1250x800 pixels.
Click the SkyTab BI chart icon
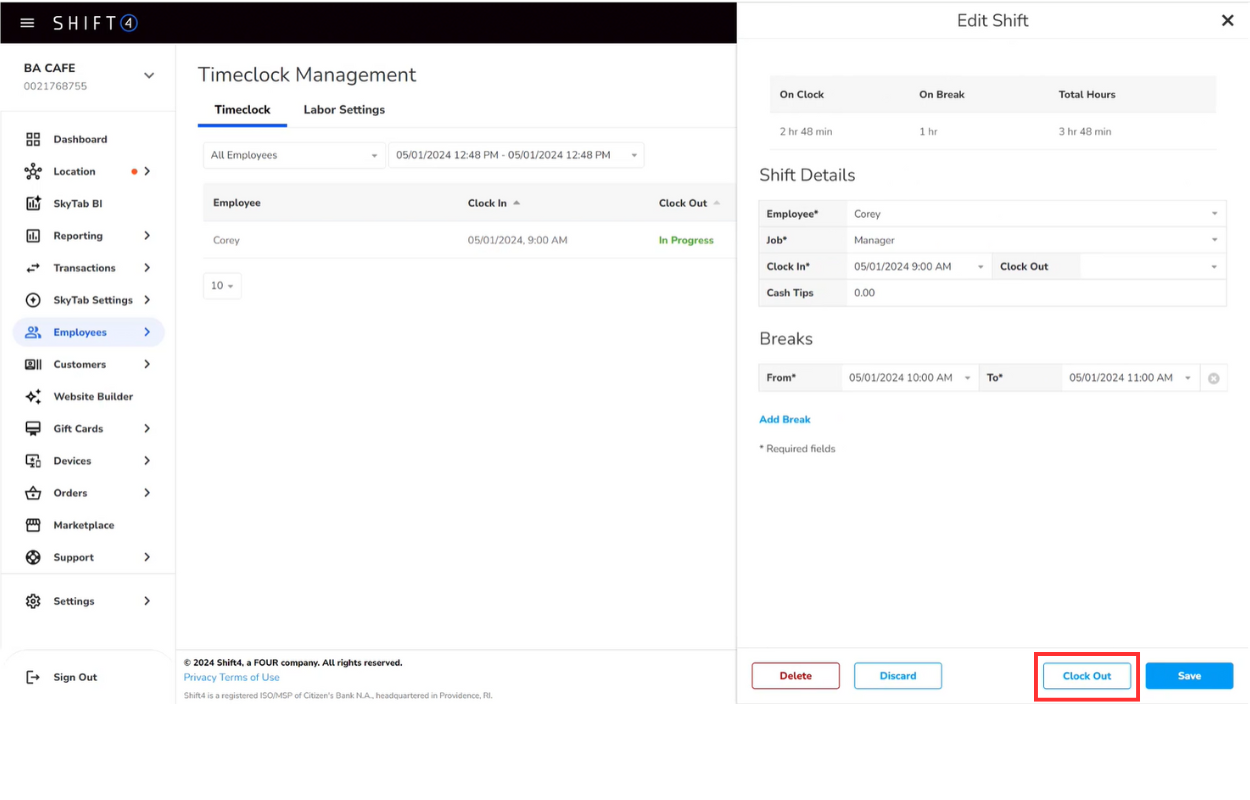click(33, 204)
